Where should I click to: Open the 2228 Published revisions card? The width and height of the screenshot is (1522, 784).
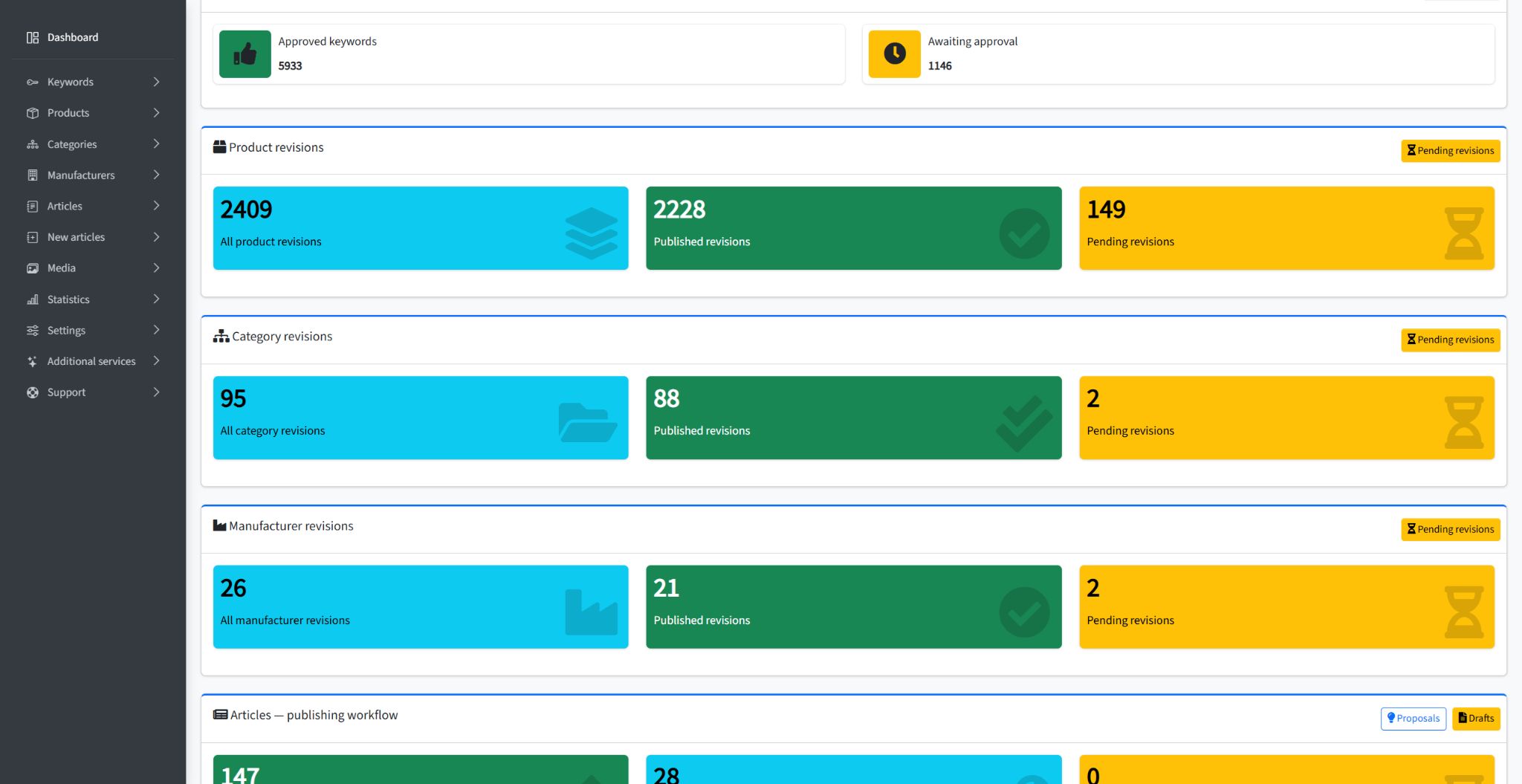[x=854, y=228]
